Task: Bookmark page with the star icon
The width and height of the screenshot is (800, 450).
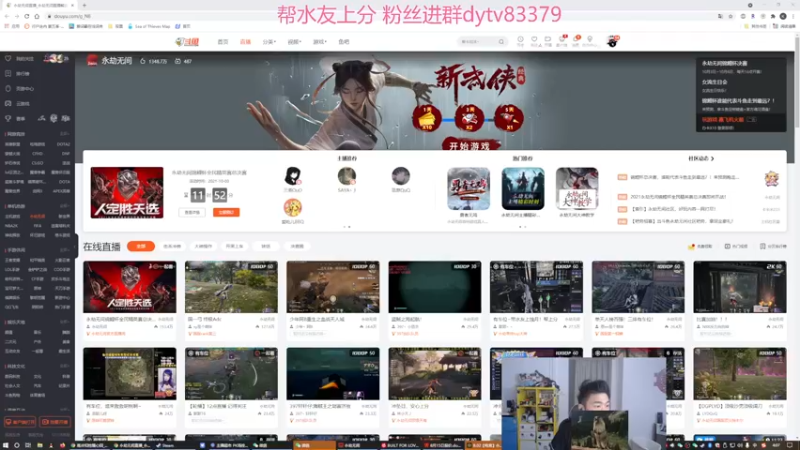Action: point(731,16)
